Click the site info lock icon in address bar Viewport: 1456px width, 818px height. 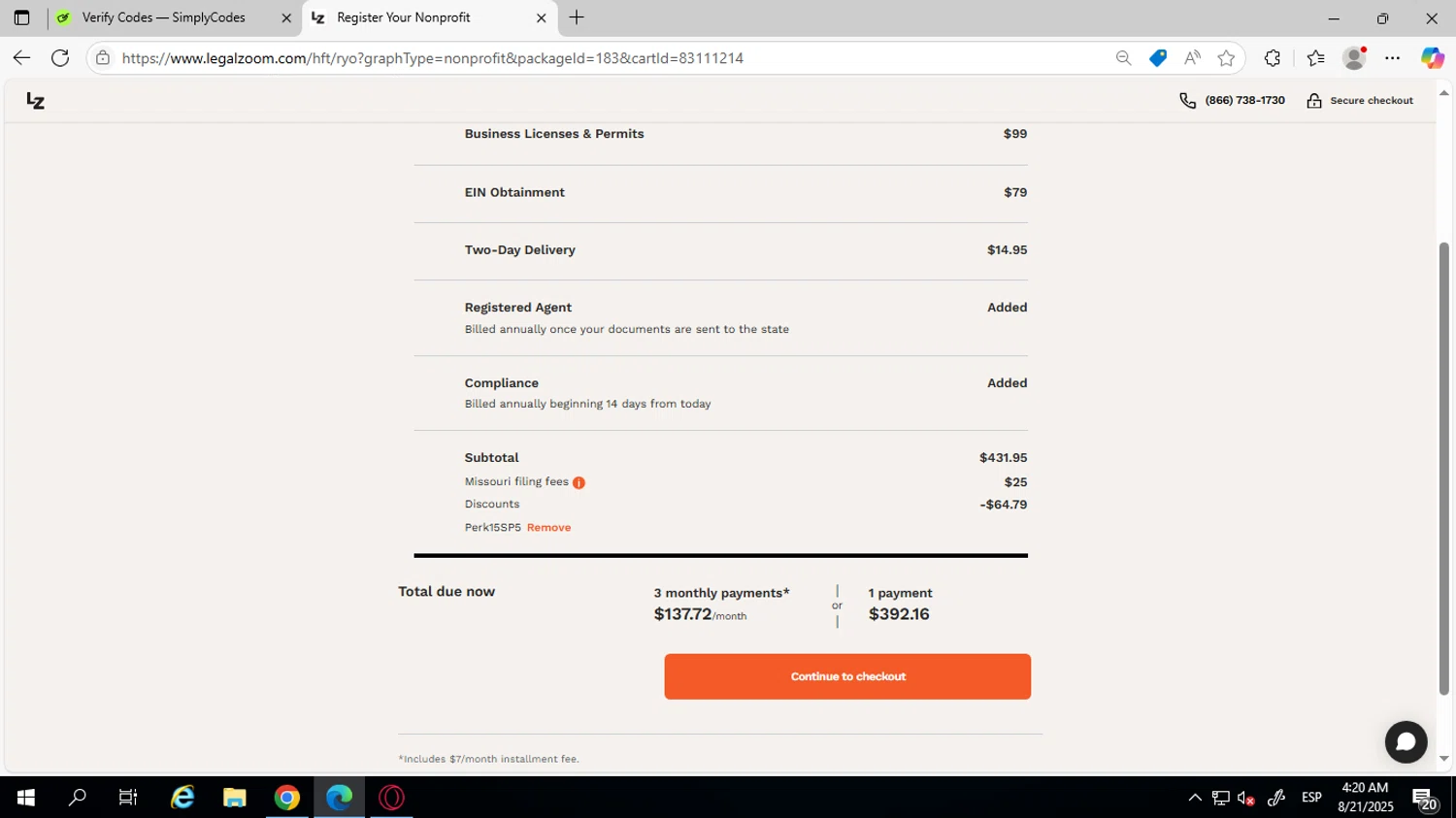point(103,58)
